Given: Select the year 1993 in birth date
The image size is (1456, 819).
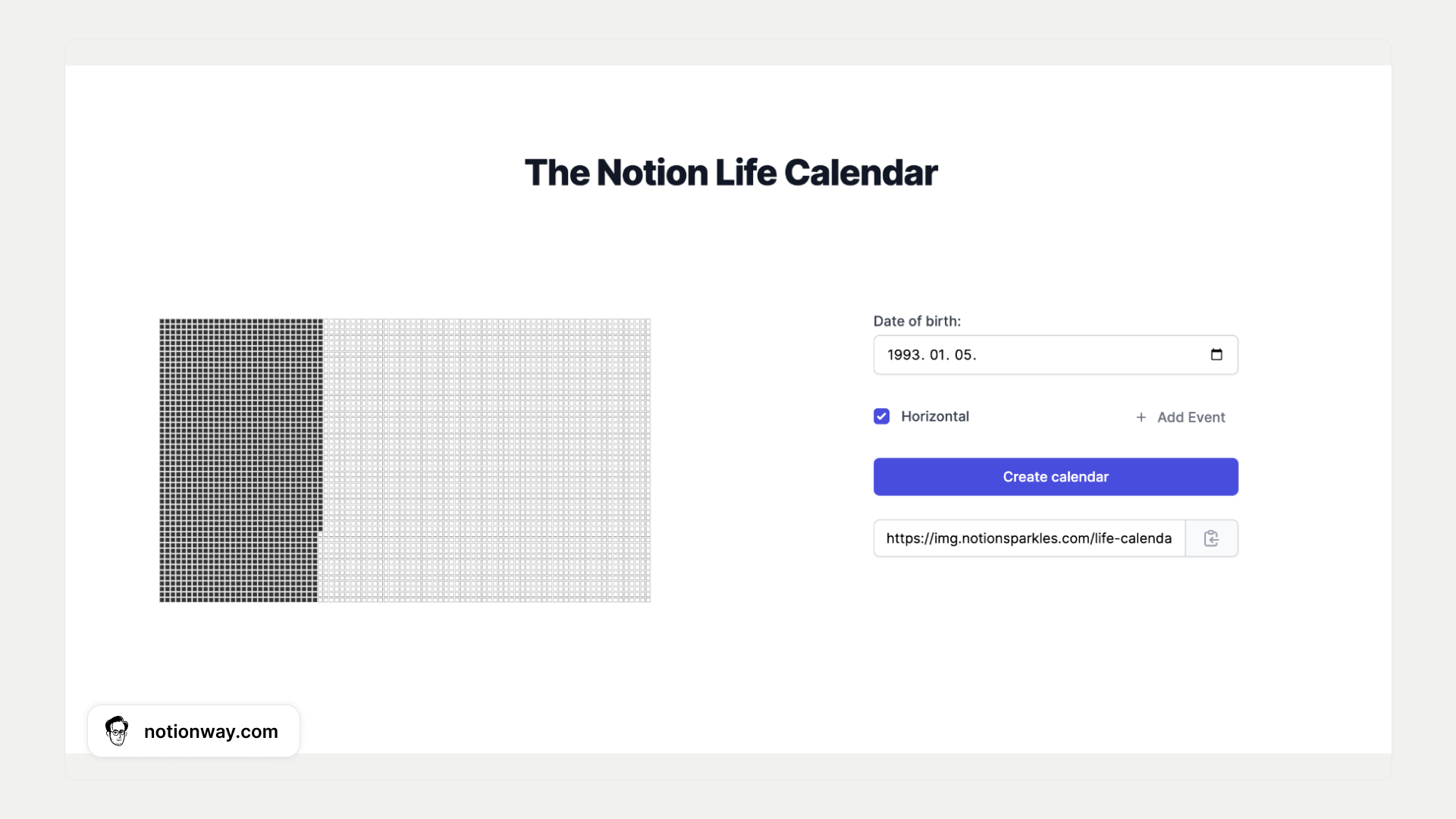Looking at the screenshot, I should pos(904,355).
